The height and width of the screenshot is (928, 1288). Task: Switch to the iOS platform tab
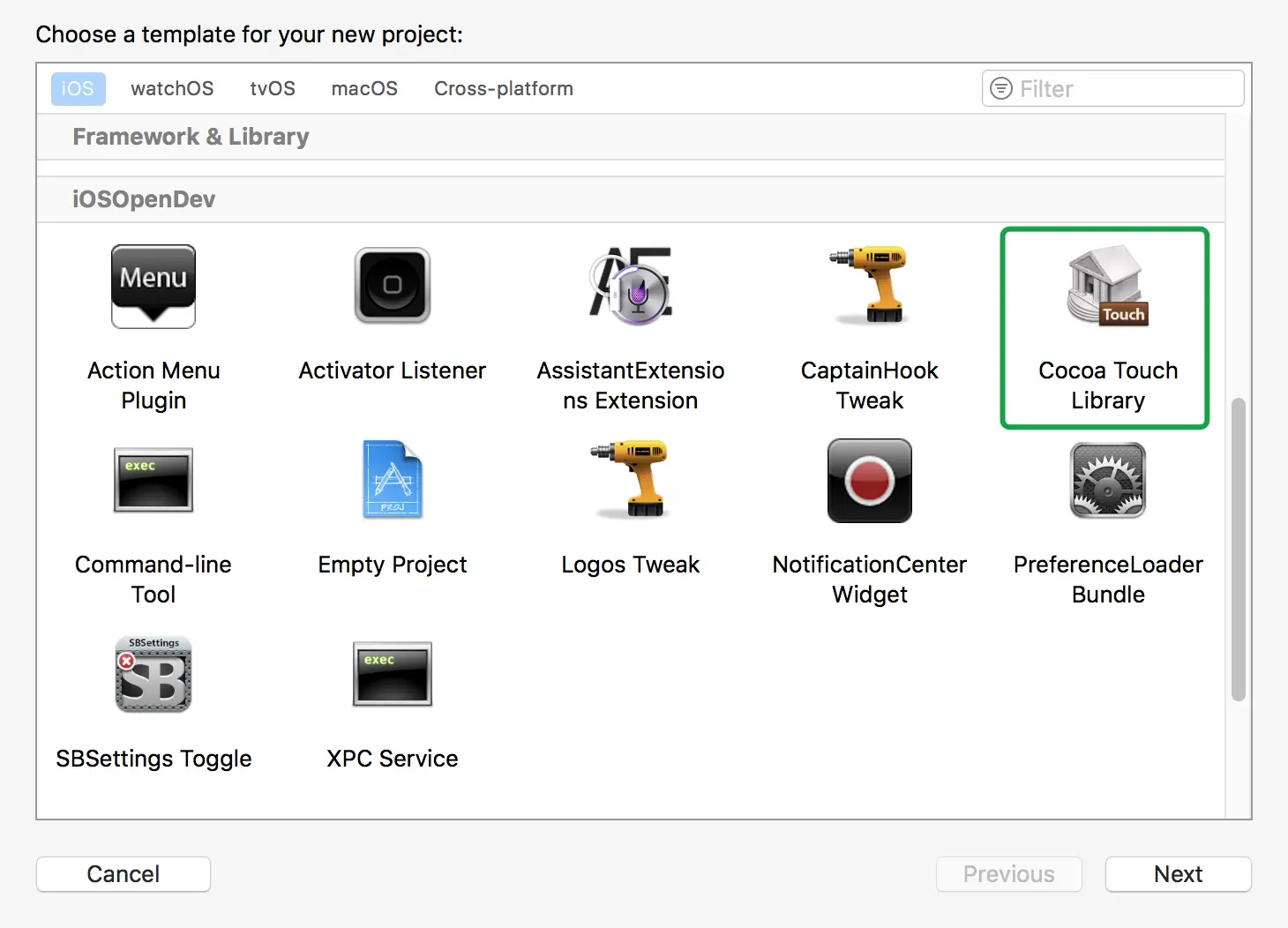tap(78, 88)
